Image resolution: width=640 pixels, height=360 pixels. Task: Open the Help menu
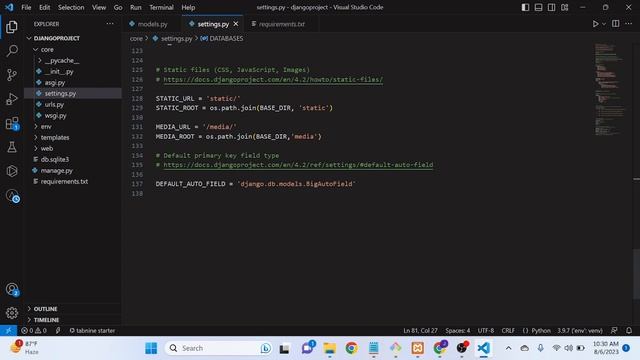pyautogui.click(x=188, y=7)
